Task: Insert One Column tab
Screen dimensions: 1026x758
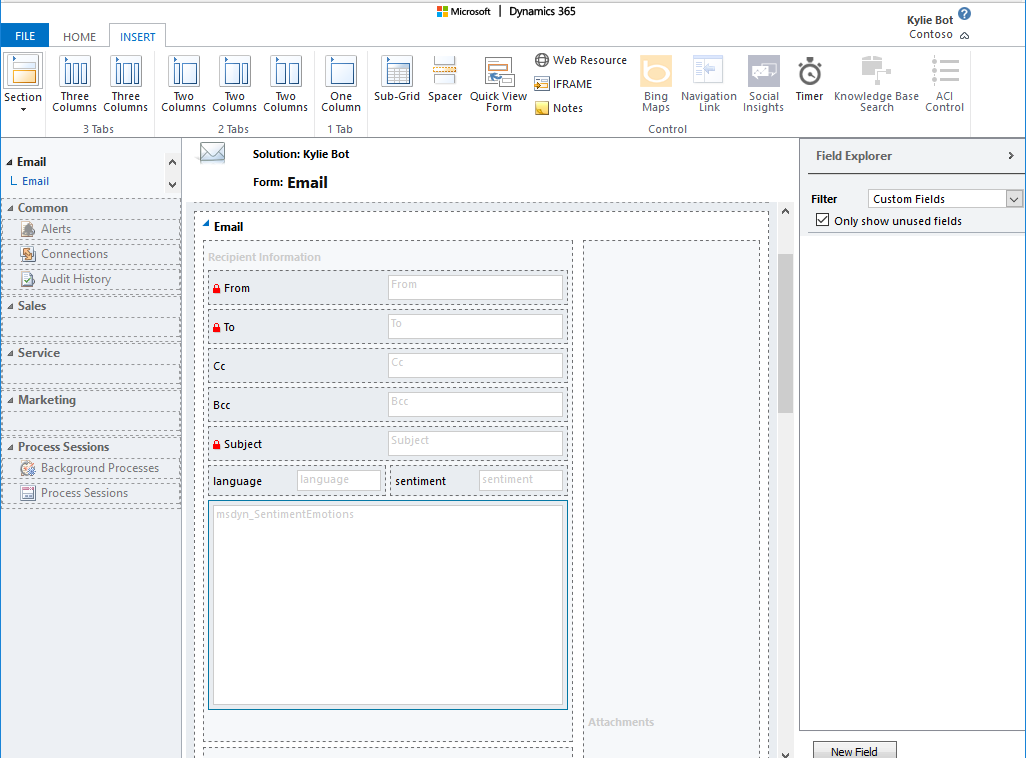Action: pos(341,84)
